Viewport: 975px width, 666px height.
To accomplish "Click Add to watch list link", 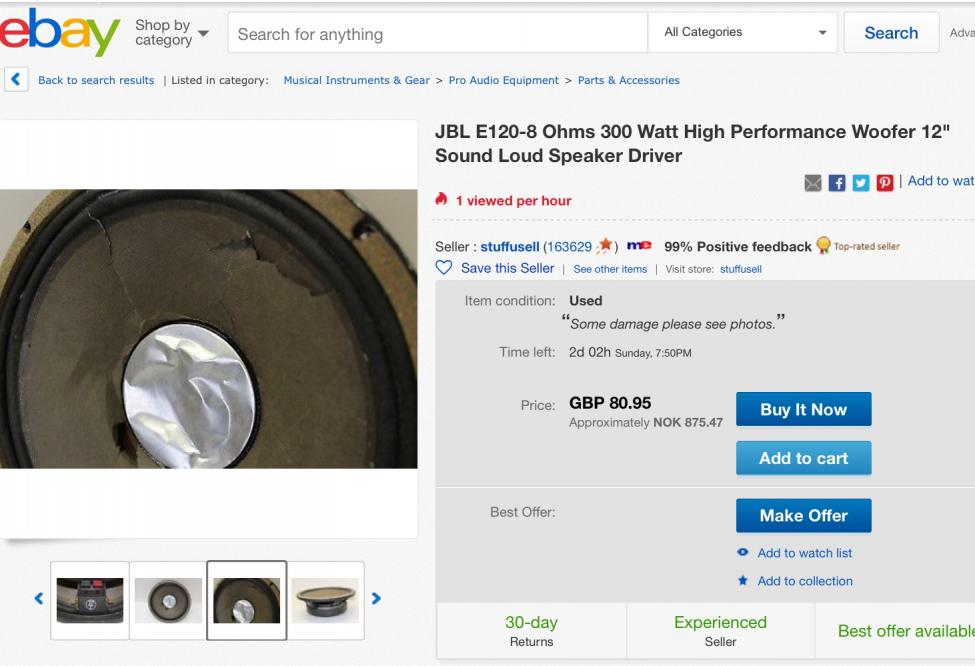I will point(804,553).
